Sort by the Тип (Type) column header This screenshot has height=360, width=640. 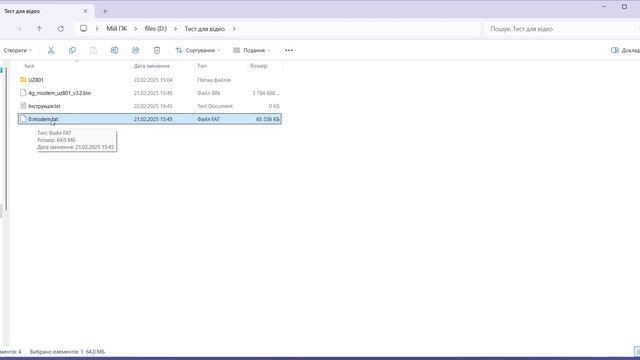point(202,66)
